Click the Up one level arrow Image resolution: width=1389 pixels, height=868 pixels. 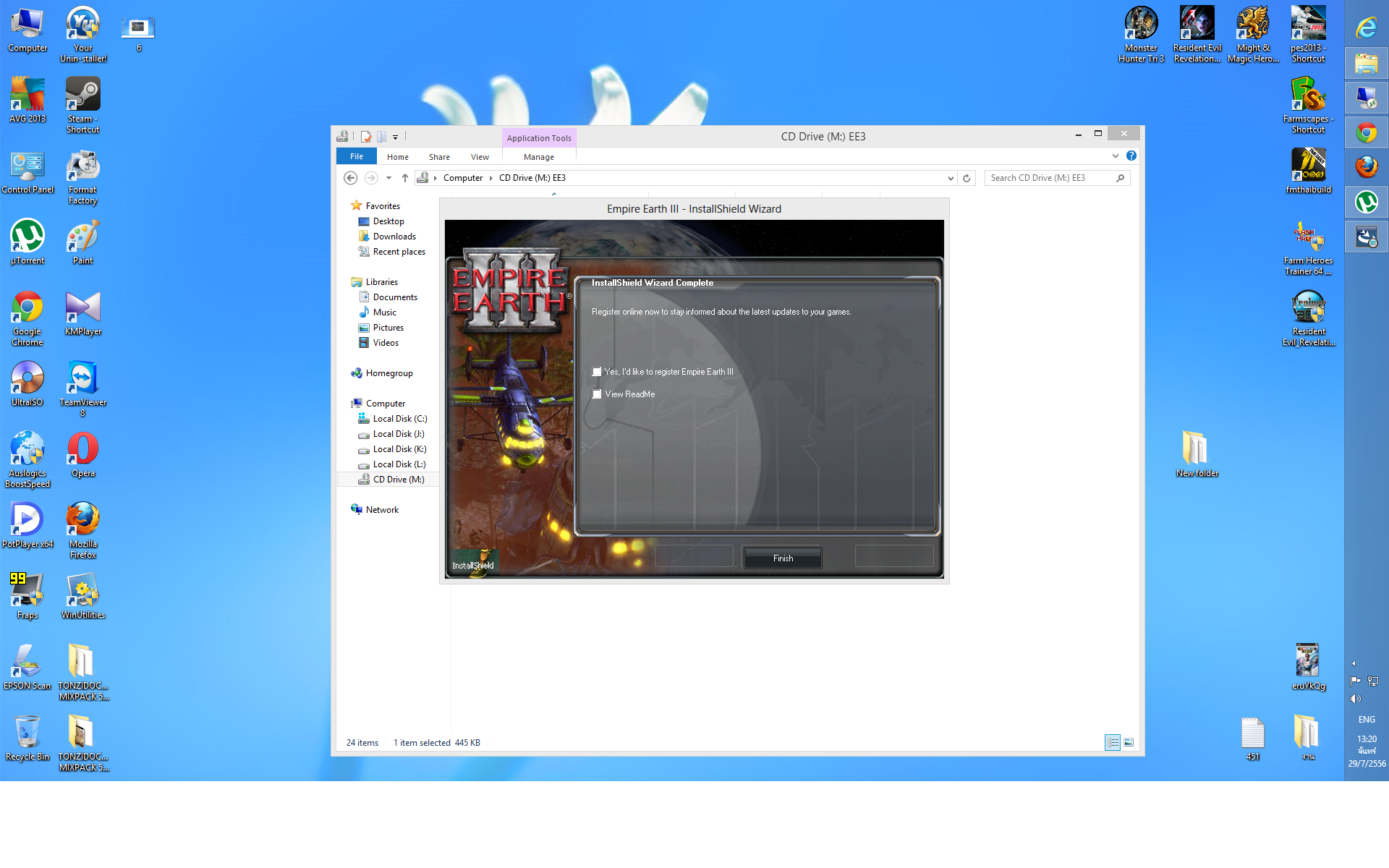coord(405,178)
